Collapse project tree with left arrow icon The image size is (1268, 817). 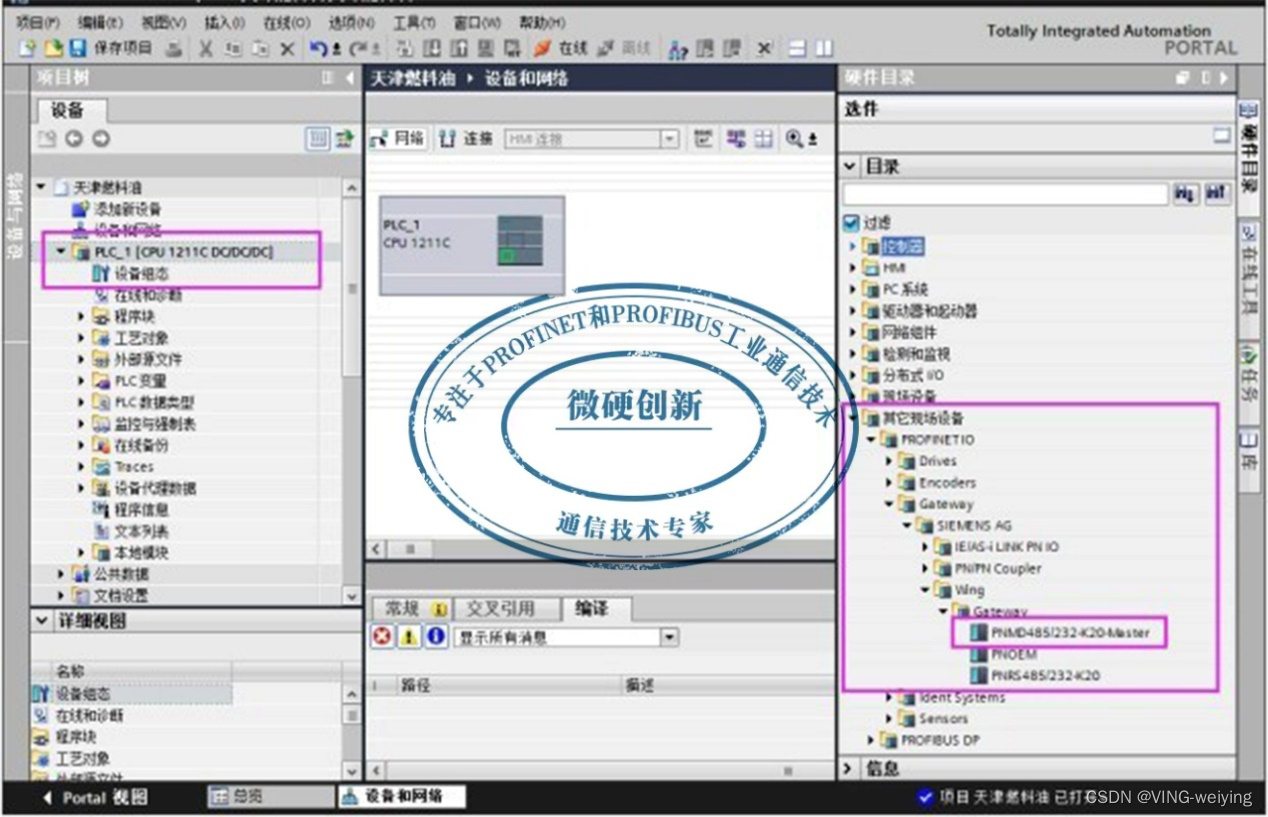(349, 78)
